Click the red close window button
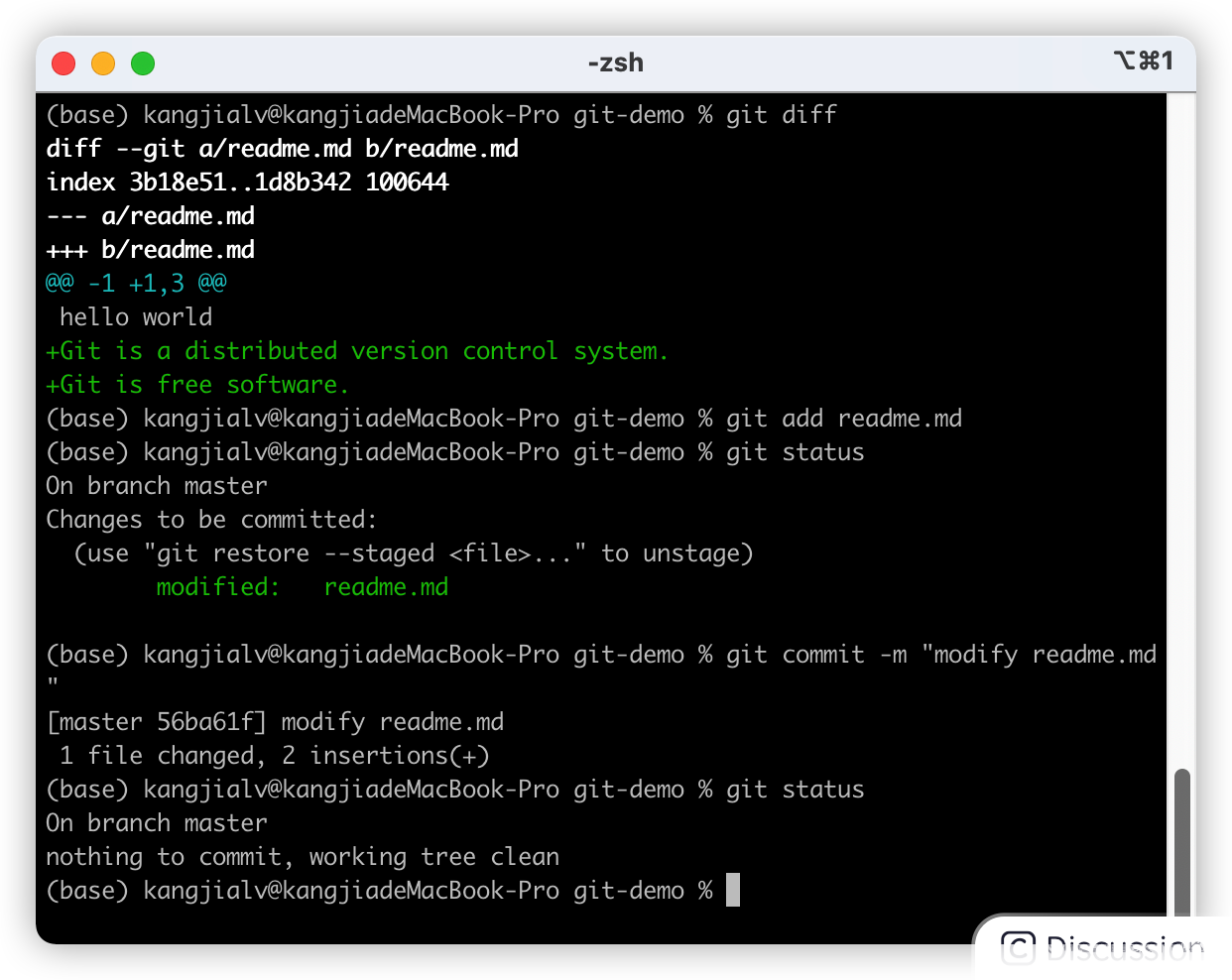The height and width of the screenshot is (980, 1232). pyautogui.click(x=63, y=63)
